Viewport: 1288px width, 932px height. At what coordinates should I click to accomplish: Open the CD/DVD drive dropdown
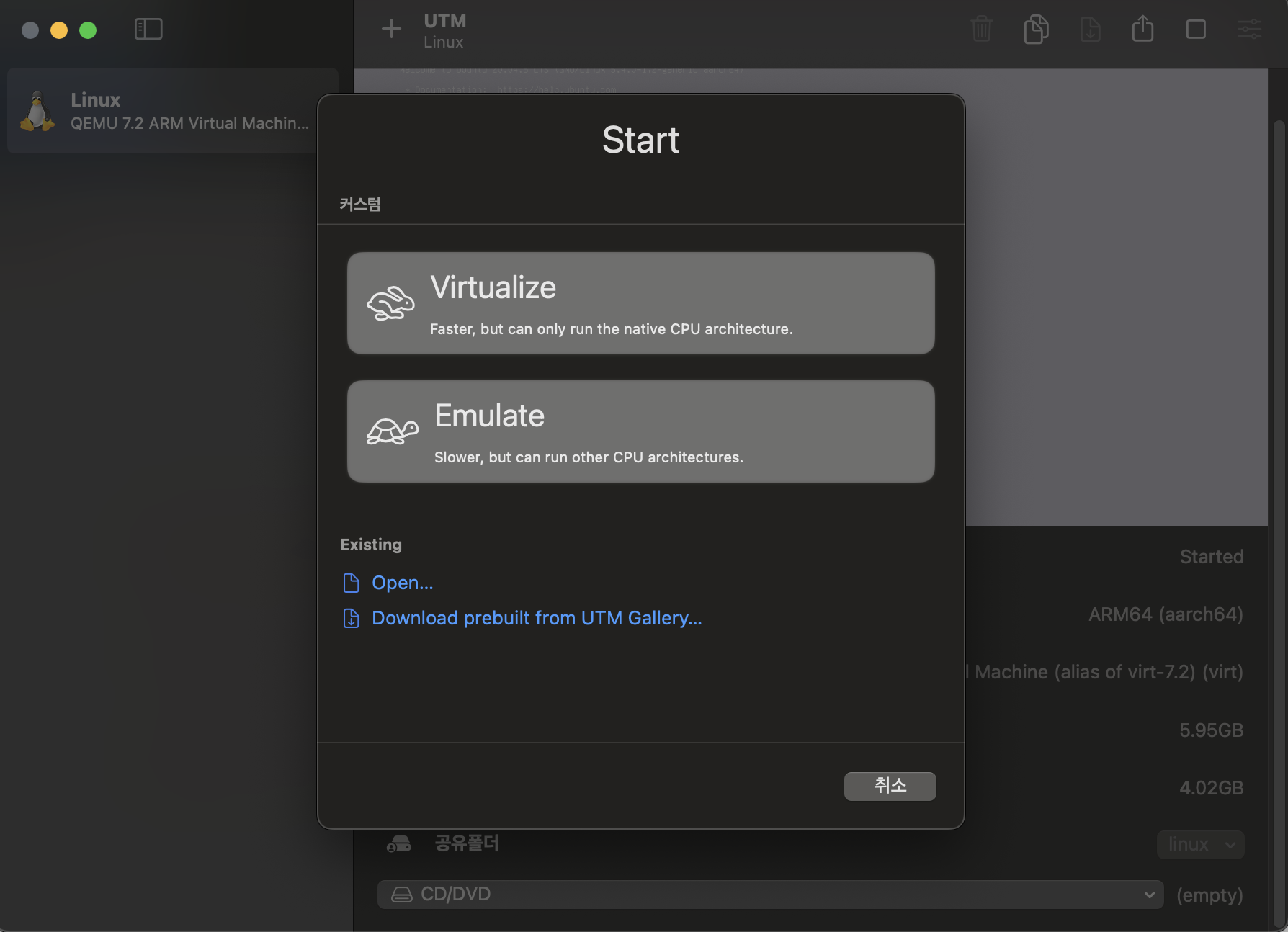coord(770,895)
